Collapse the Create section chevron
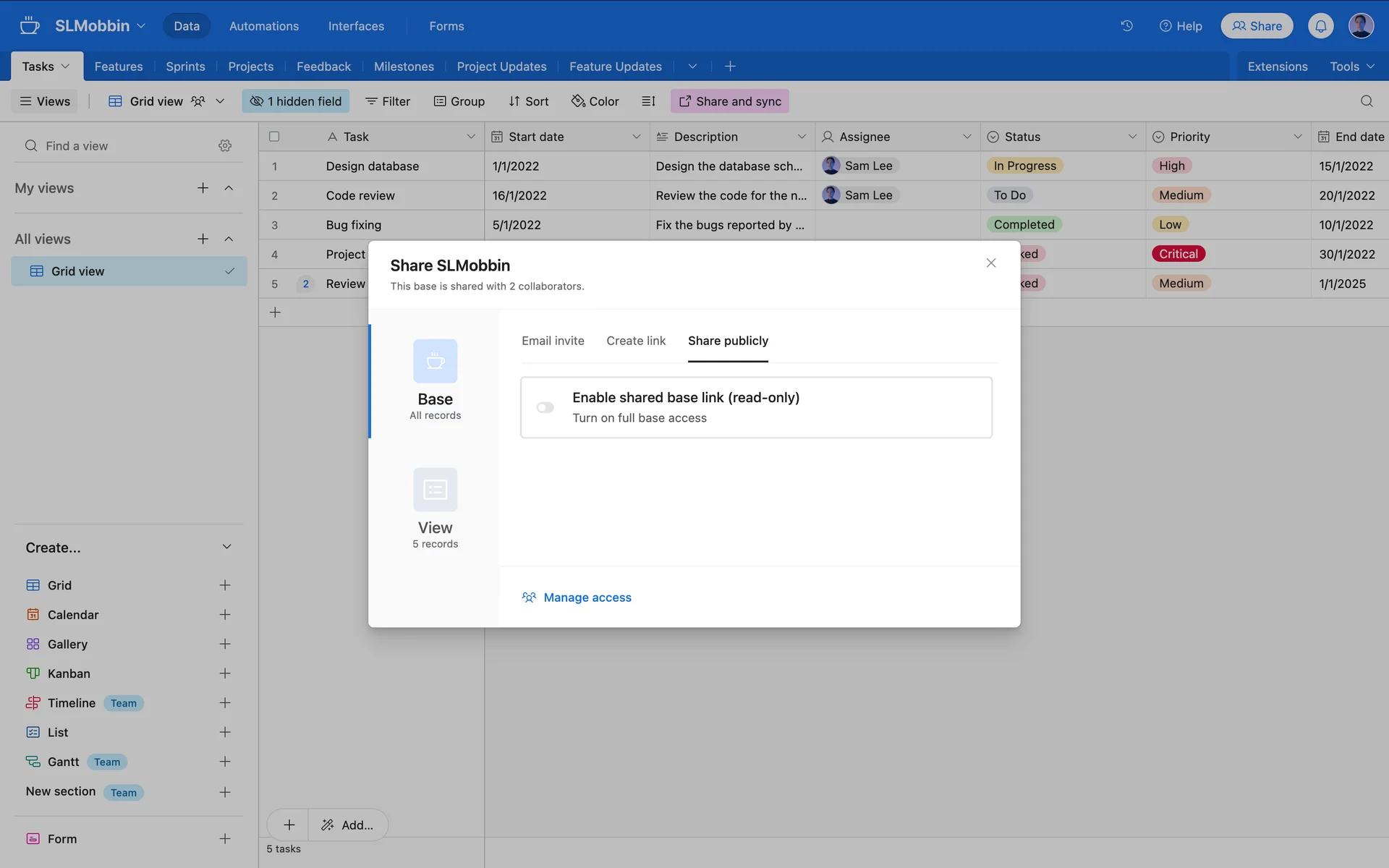The width and height of the screenshot is (1389, 868). click(x=226, y=547)
